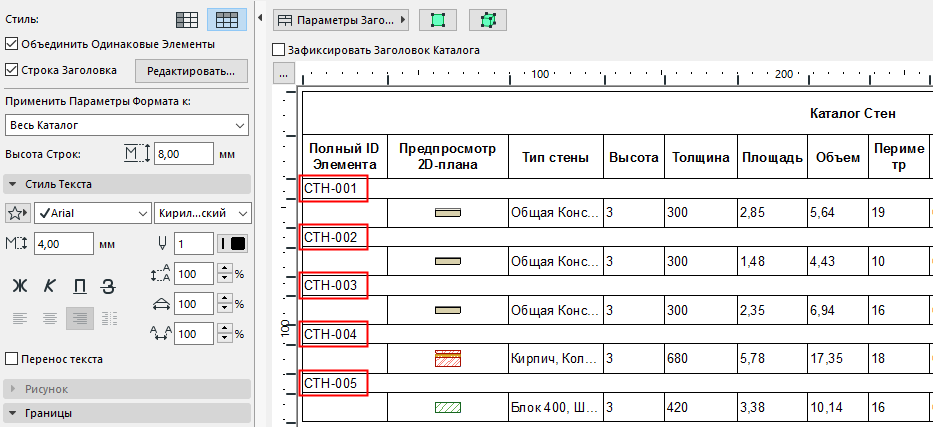
Task: Align text to the right
Action: pyautogui.click(x=80, y=318)
